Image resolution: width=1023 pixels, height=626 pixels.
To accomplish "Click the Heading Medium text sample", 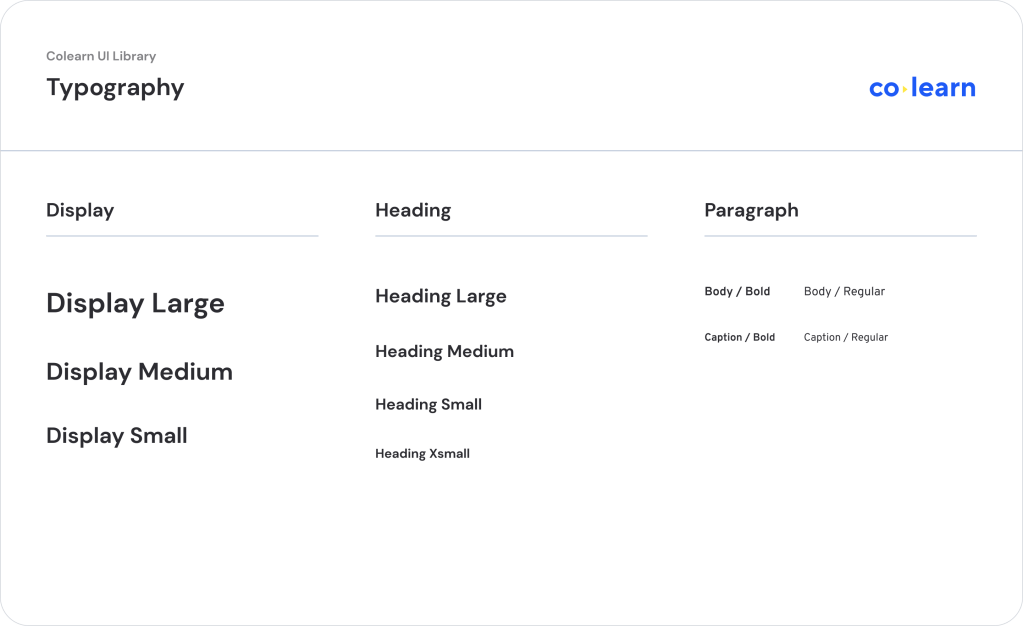I will (444, 351).
